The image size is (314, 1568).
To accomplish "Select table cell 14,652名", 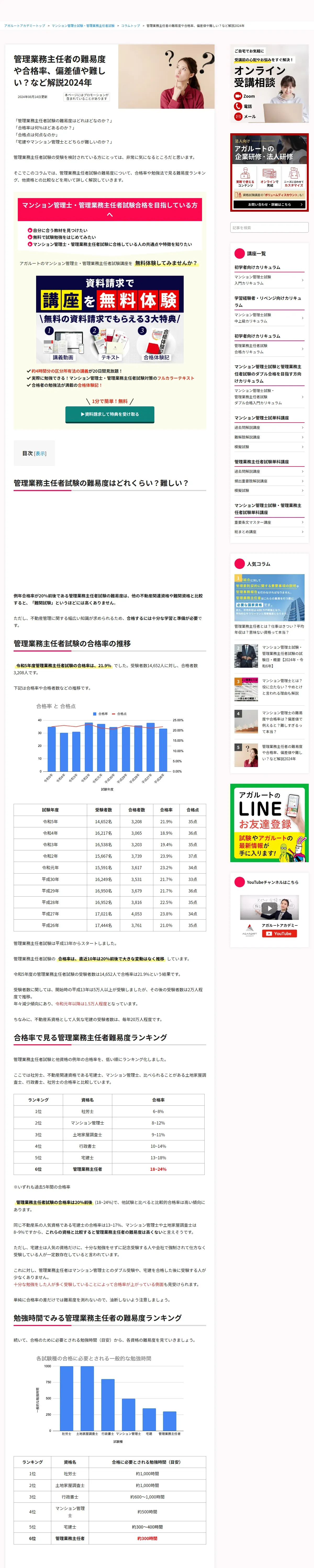I will tap(103, 821).
